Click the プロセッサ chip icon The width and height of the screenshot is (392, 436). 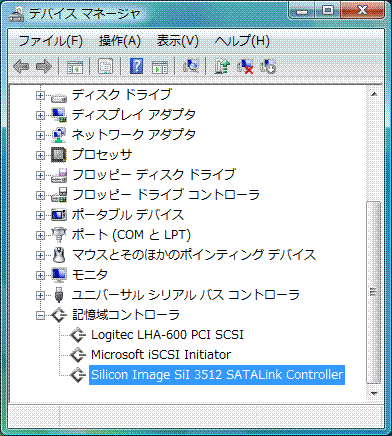pos(59,155)
